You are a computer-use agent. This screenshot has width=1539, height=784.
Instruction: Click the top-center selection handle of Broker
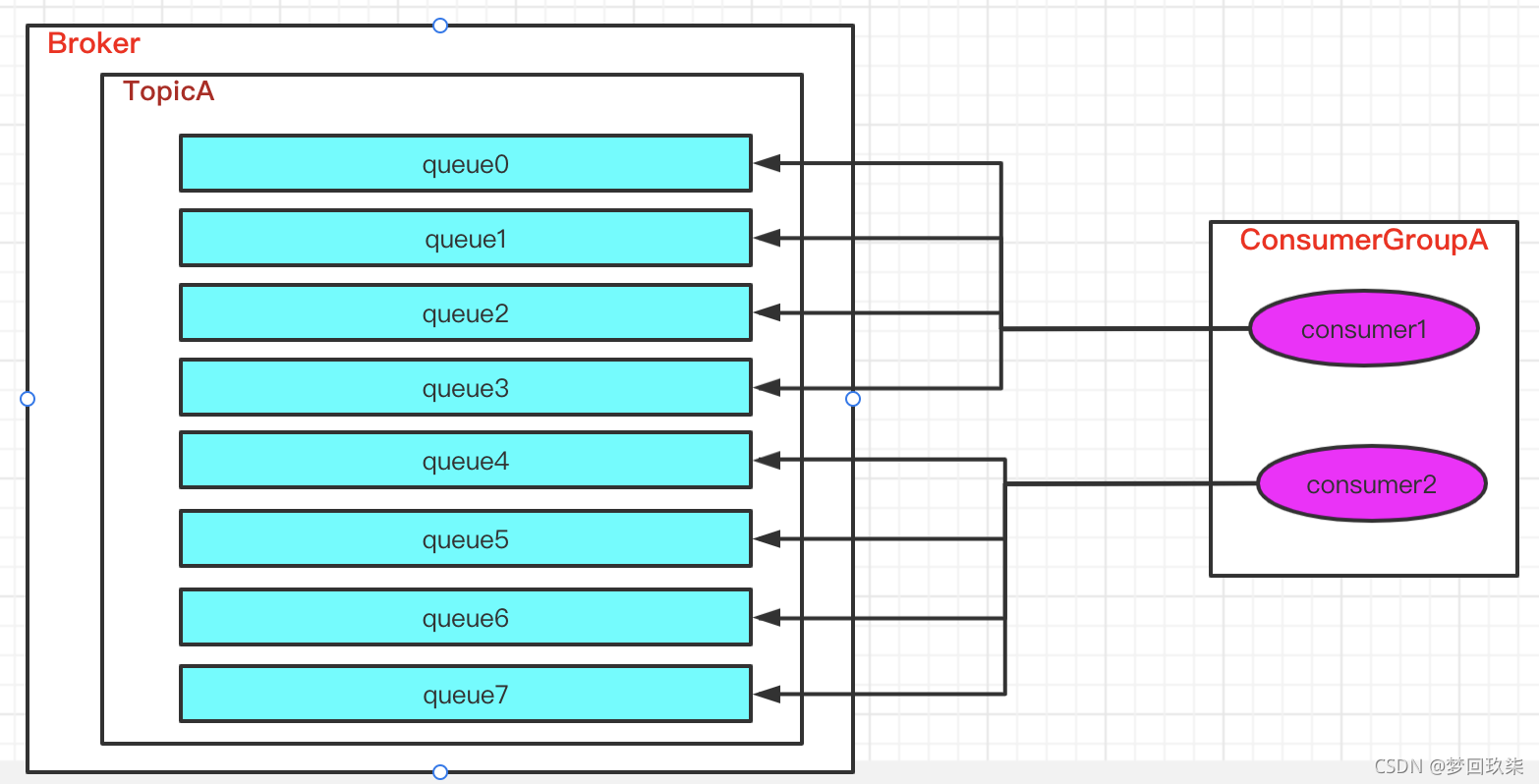[440, 26]
